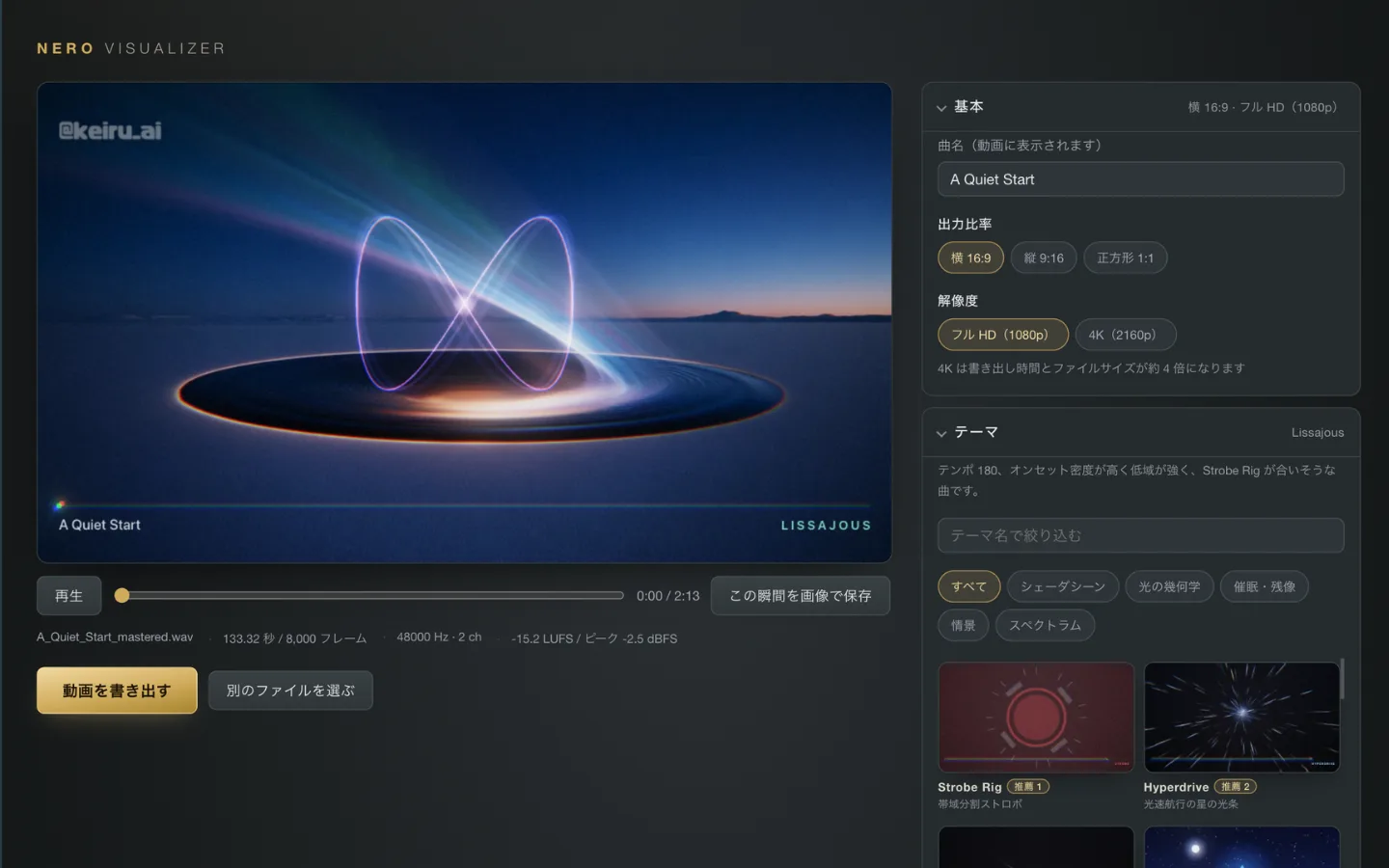Click the 0:00 / 2:13 time readout

[667, 596]
